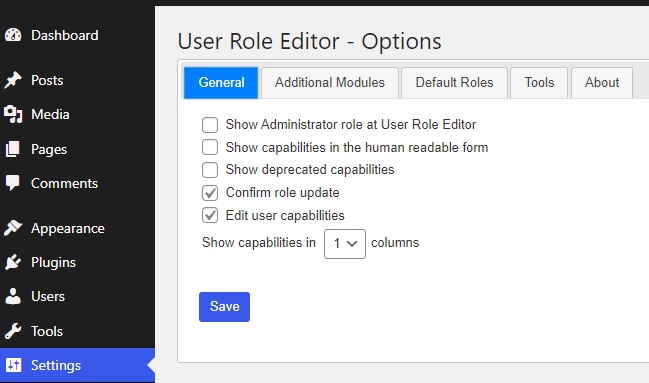The width and height of the screenshot is (649, 383).
Task: Open Posts menu label in sidebar
Action: click(x=47, y=80)
